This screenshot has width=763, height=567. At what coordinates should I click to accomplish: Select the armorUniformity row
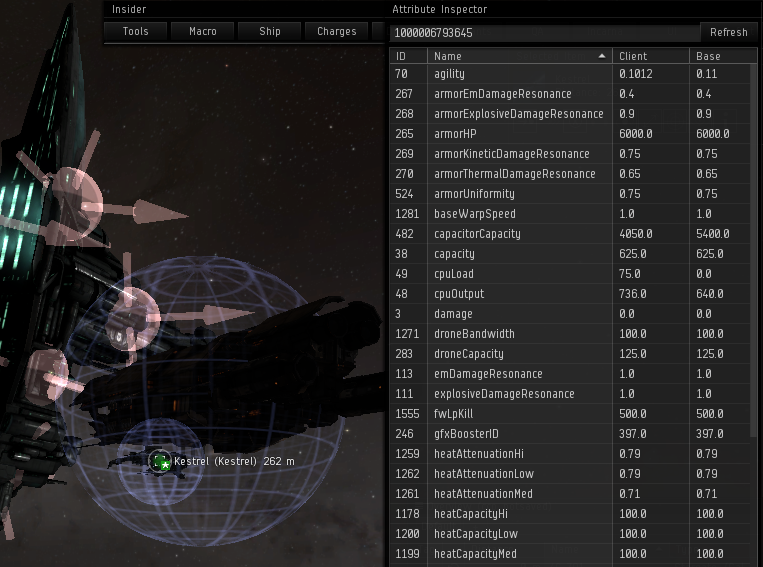[570, 194]
